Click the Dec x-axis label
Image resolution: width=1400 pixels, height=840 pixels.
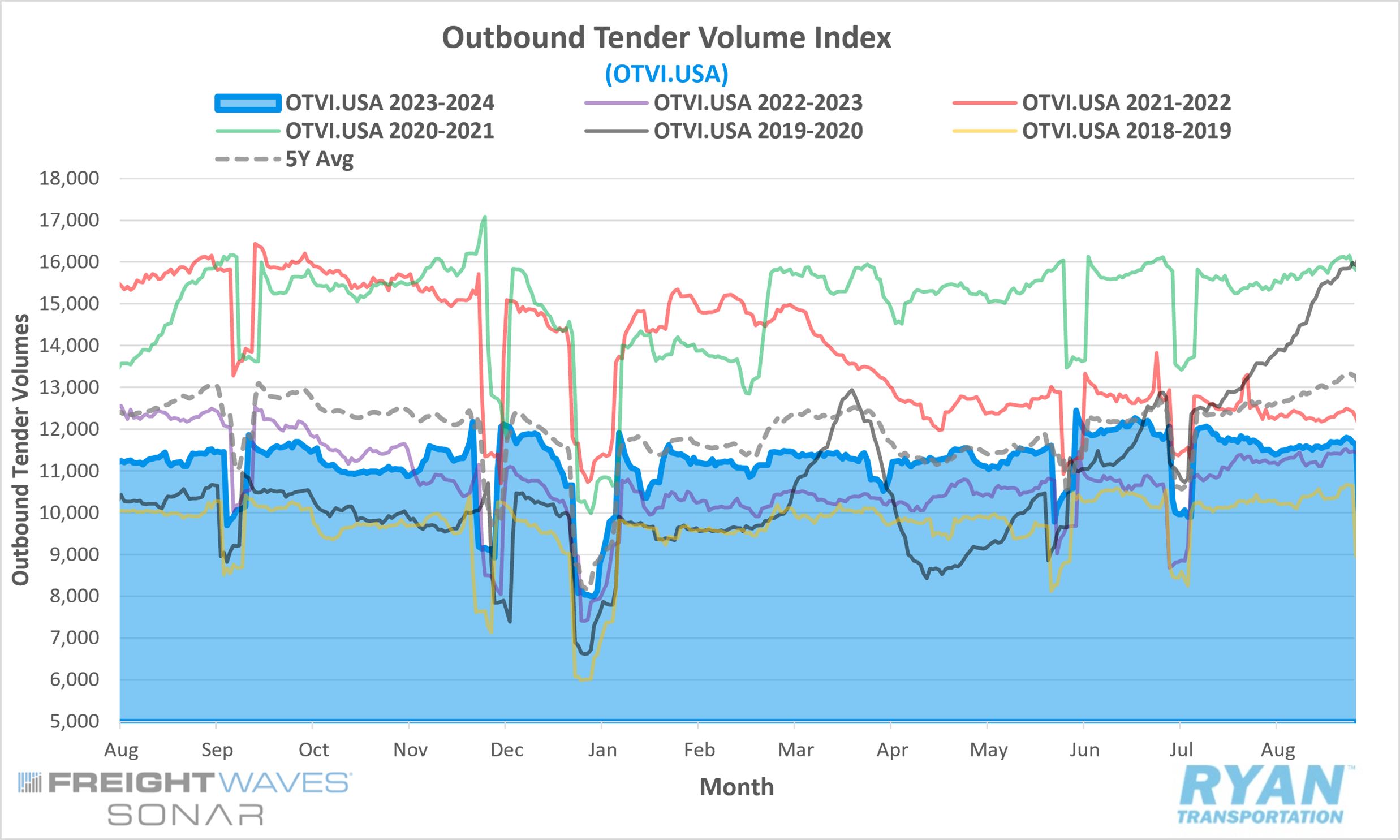pos(506,750)
